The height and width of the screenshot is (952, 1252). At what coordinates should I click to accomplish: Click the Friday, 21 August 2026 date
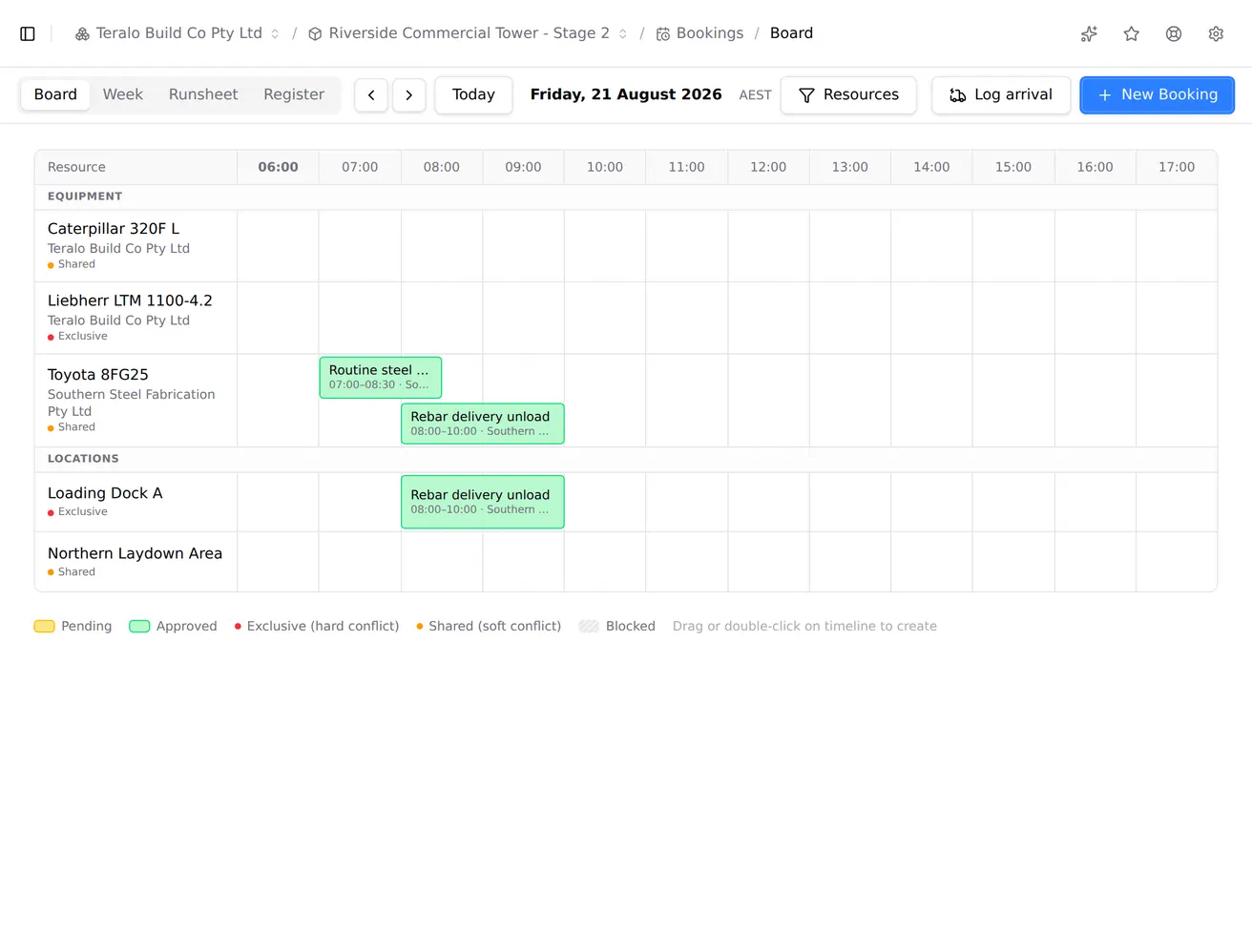pos(626,94)
